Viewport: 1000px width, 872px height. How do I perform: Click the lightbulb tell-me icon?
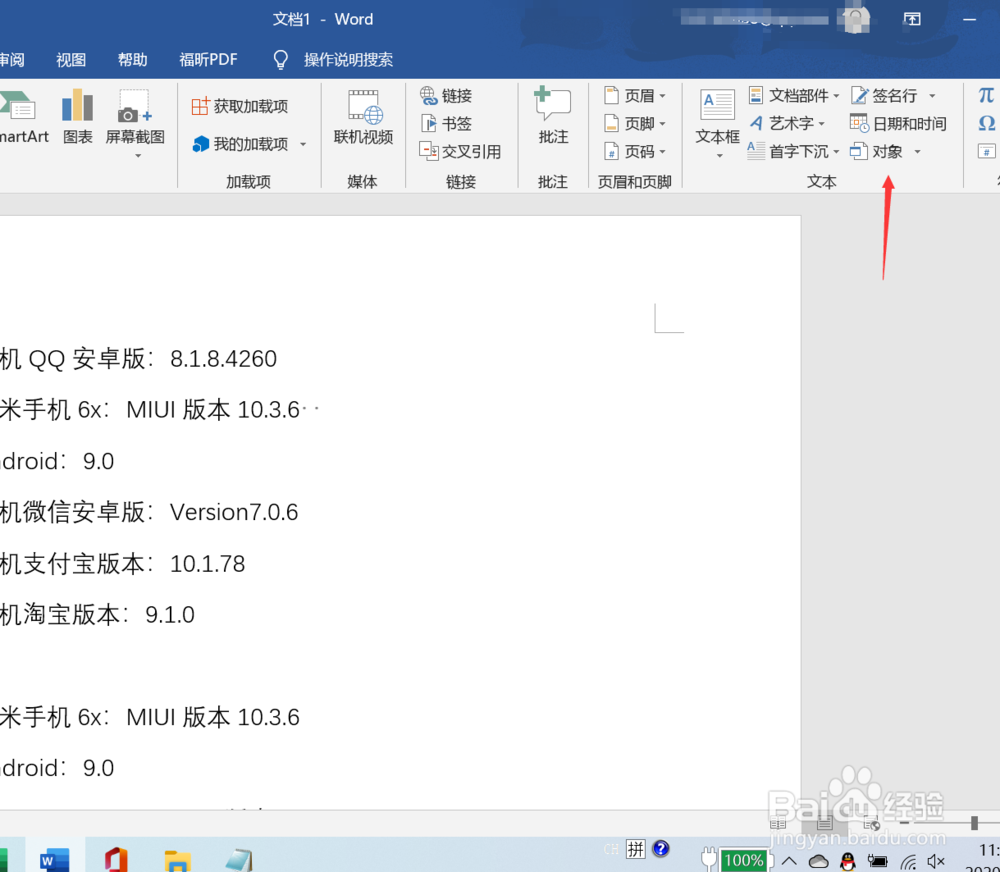(281, 60)
